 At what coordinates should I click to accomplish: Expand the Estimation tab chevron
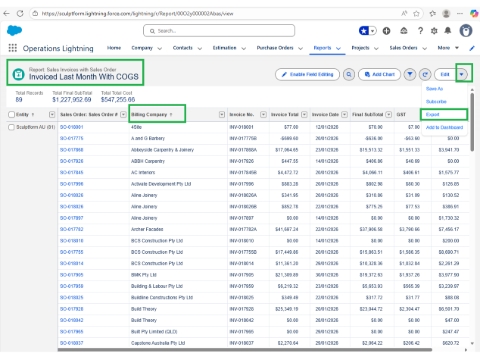(x=244, y=48)
